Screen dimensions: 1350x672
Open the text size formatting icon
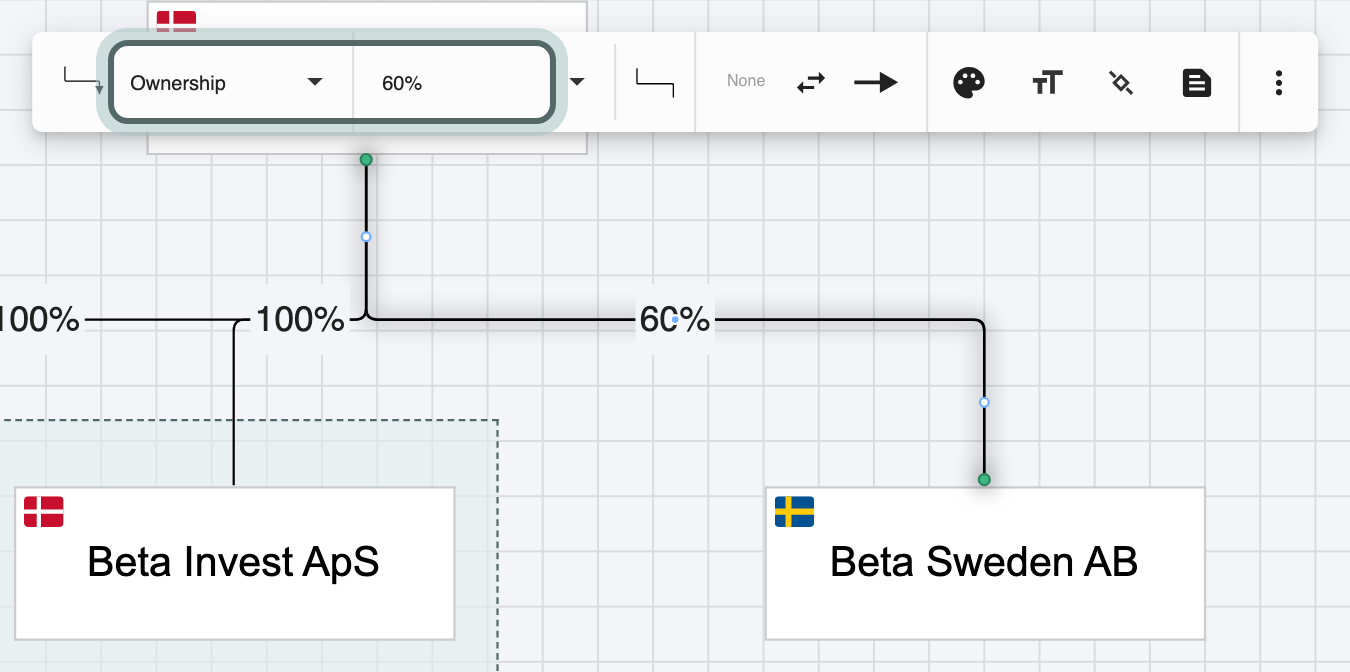click(1047, 83)
